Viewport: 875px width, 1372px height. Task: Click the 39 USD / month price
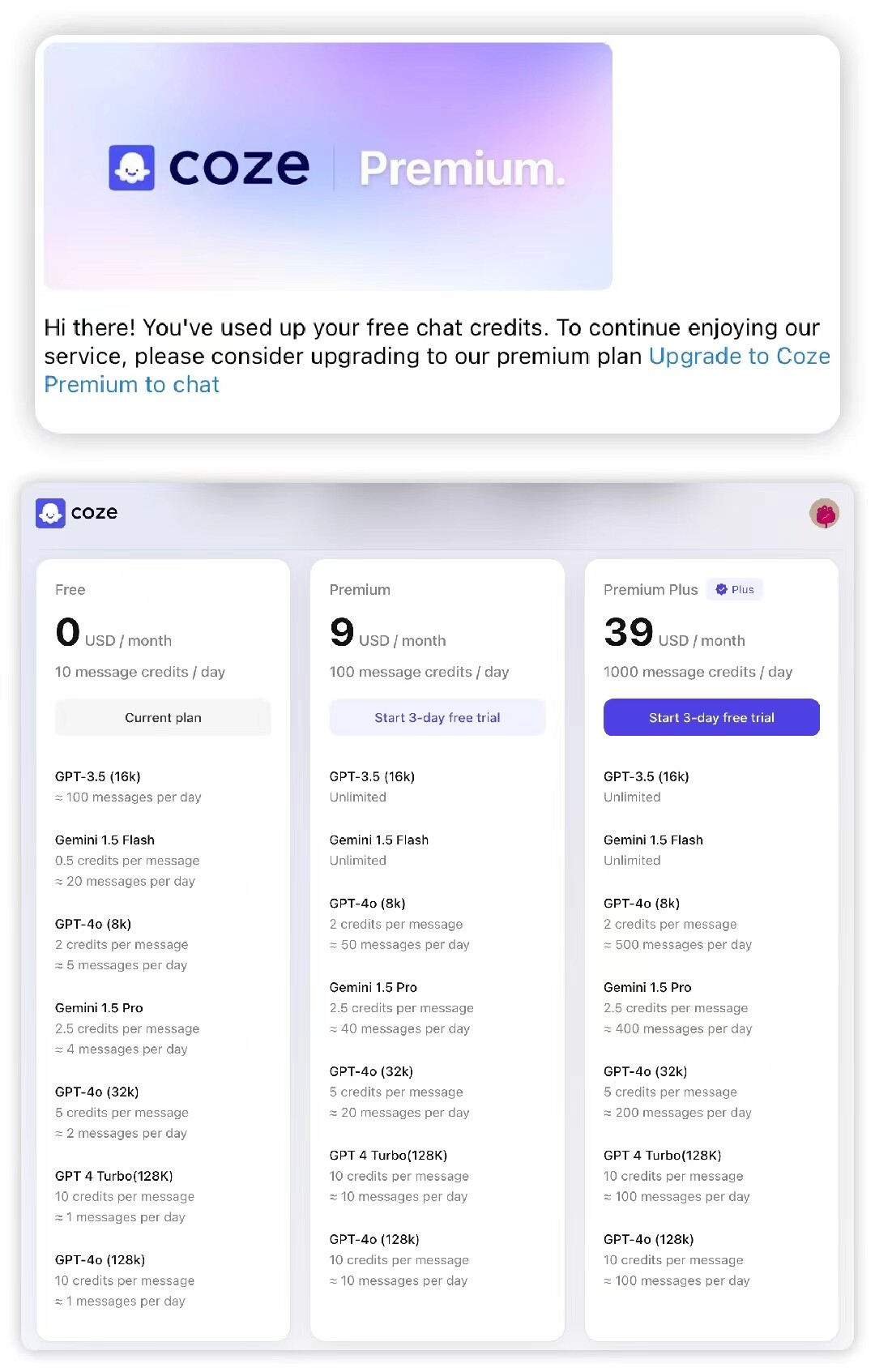coord(674,634)
